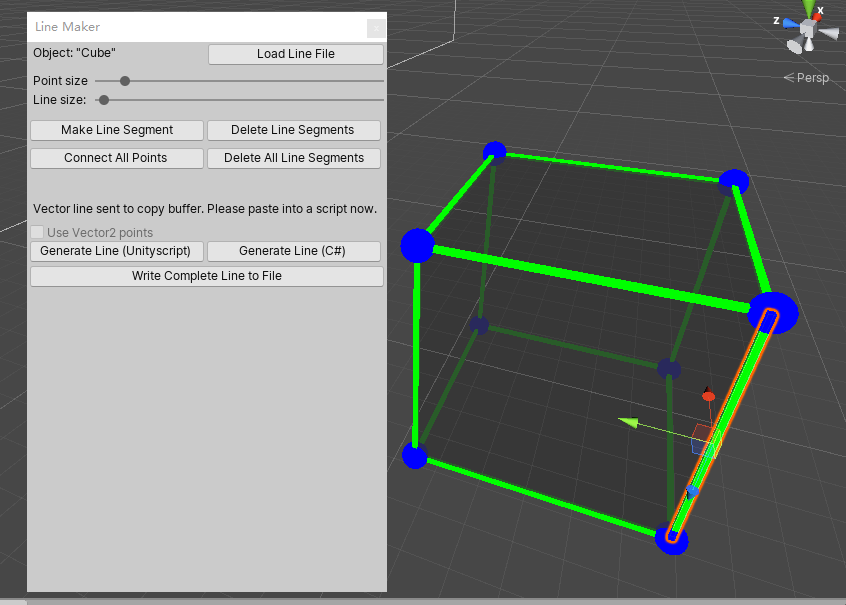Click Generate Line (C#) button
Viewport: 846px width, 605px height.
(x=293, y=251)
